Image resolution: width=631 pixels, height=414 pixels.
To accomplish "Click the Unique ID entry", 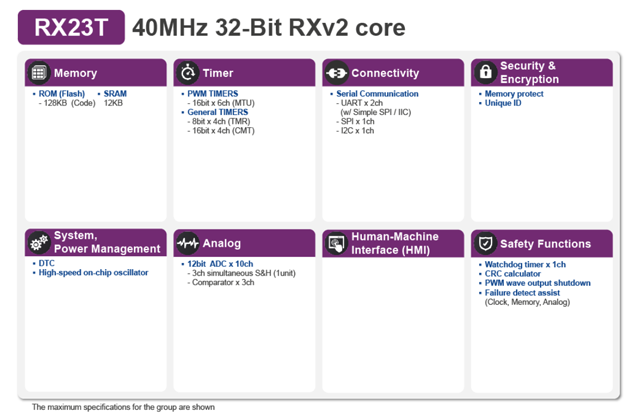I will click(503, 103).
